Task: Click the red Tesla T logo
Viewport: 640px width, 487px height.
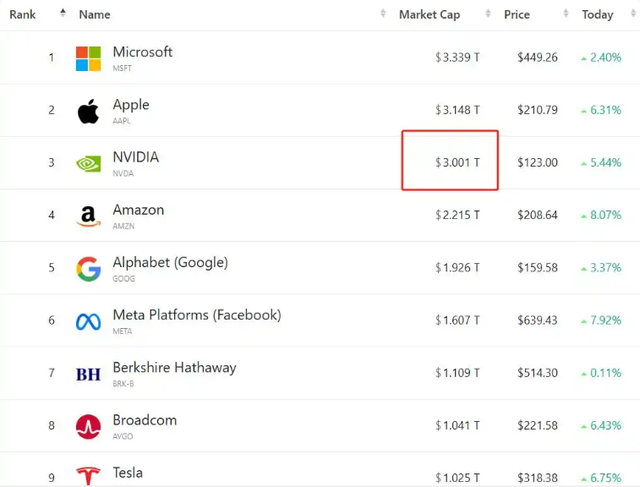Action: click(x=88, y=476)
